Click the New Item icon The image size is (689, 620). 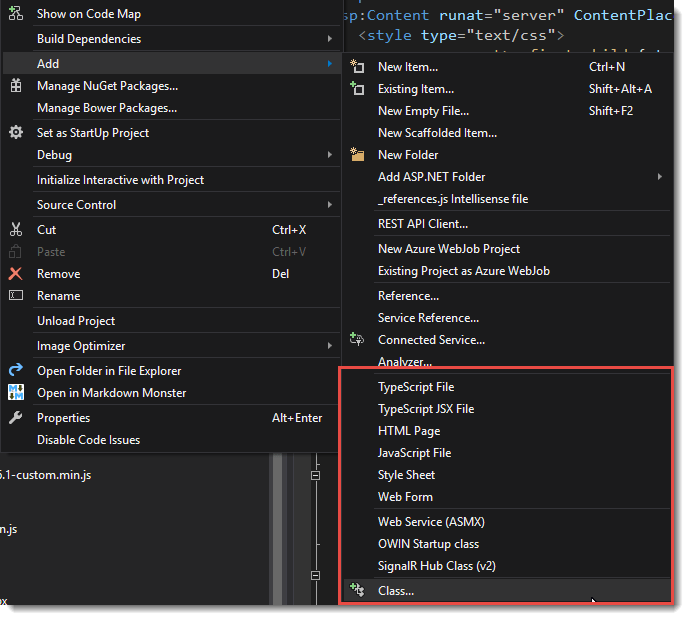357,66
